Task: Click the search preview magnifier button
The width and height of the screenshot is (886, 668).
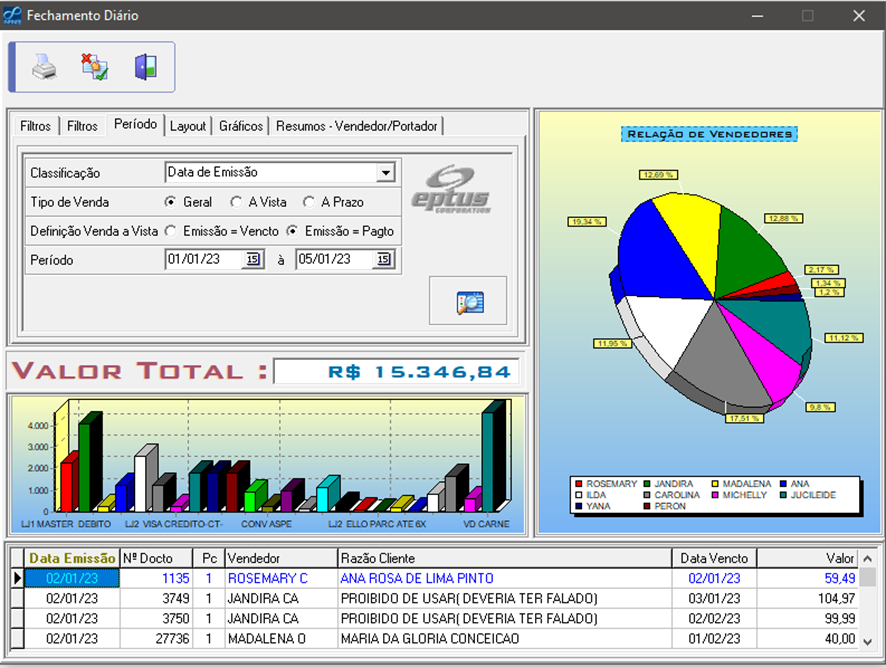Action: [x=468, y=301]
